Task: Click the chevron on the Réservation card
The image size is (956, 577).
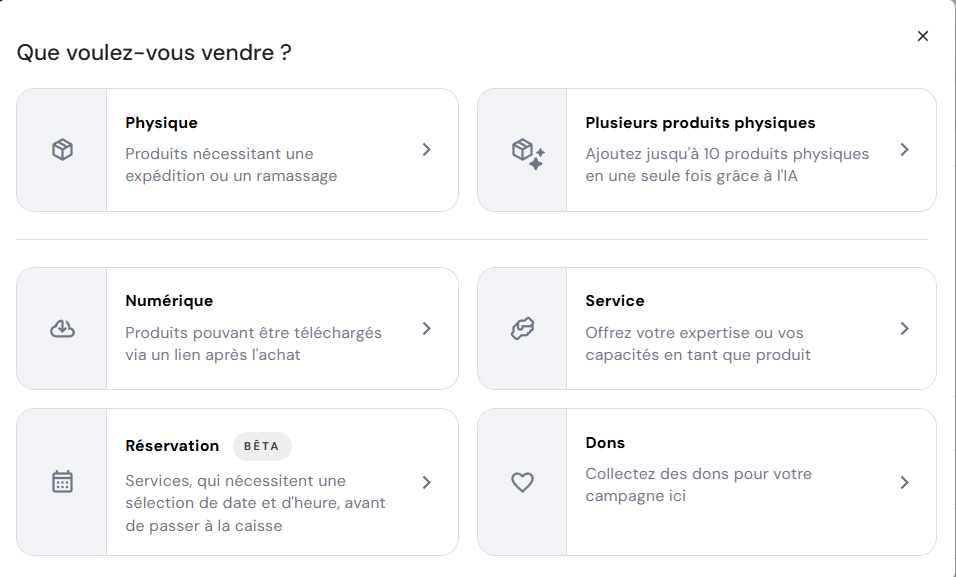Action: (427, 481)
